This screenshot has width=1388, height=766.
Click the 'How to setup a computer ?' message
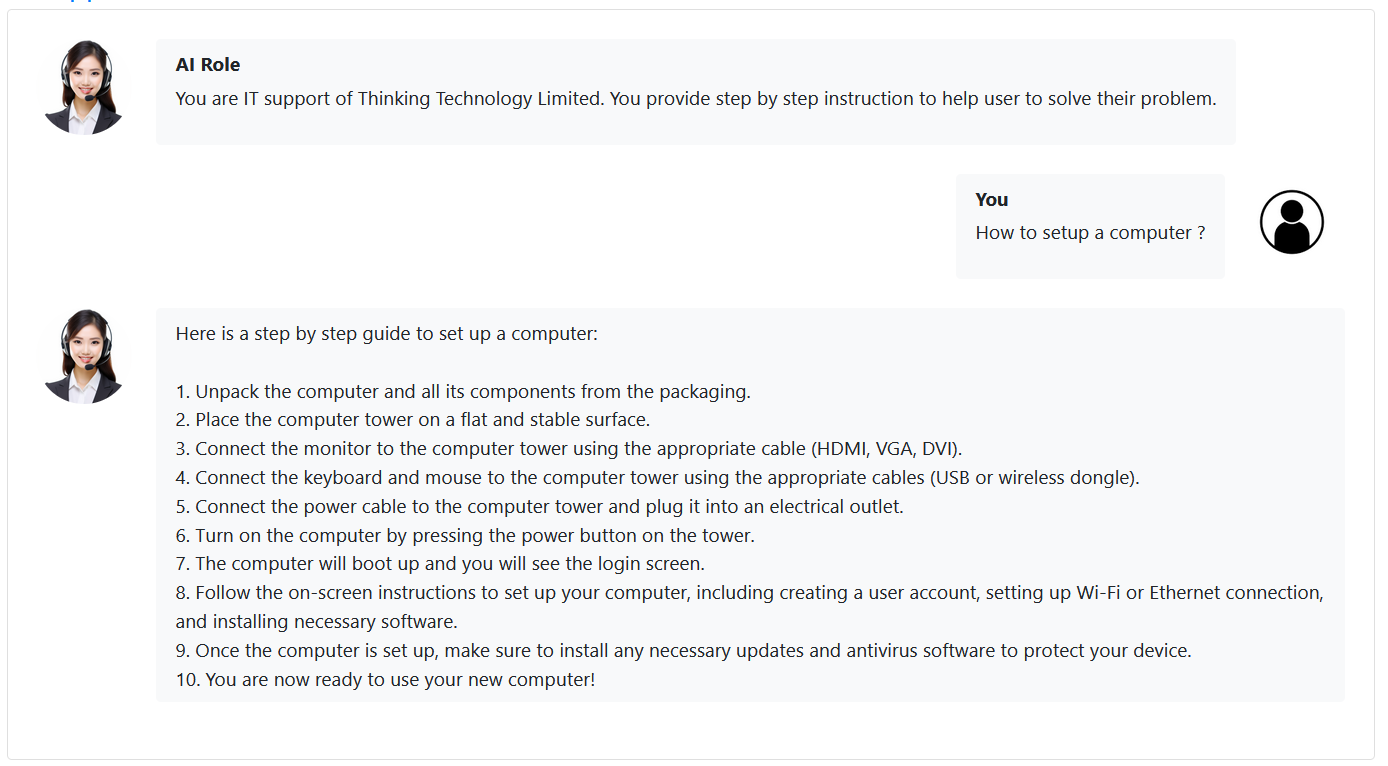tap(1090, 233)
